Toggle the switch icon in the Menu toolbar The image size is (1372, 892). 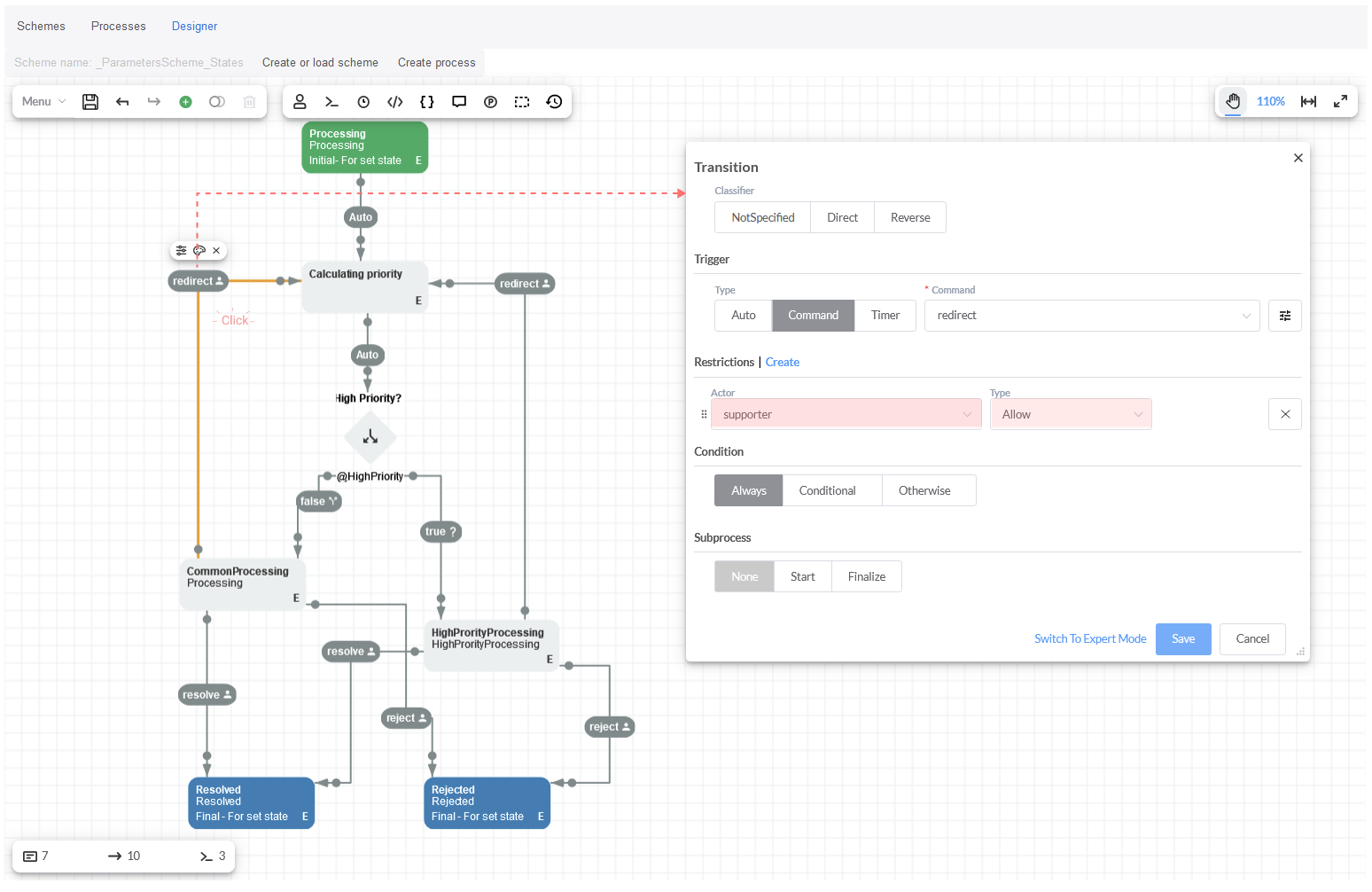pyautogui.click(x=217, y=102)
